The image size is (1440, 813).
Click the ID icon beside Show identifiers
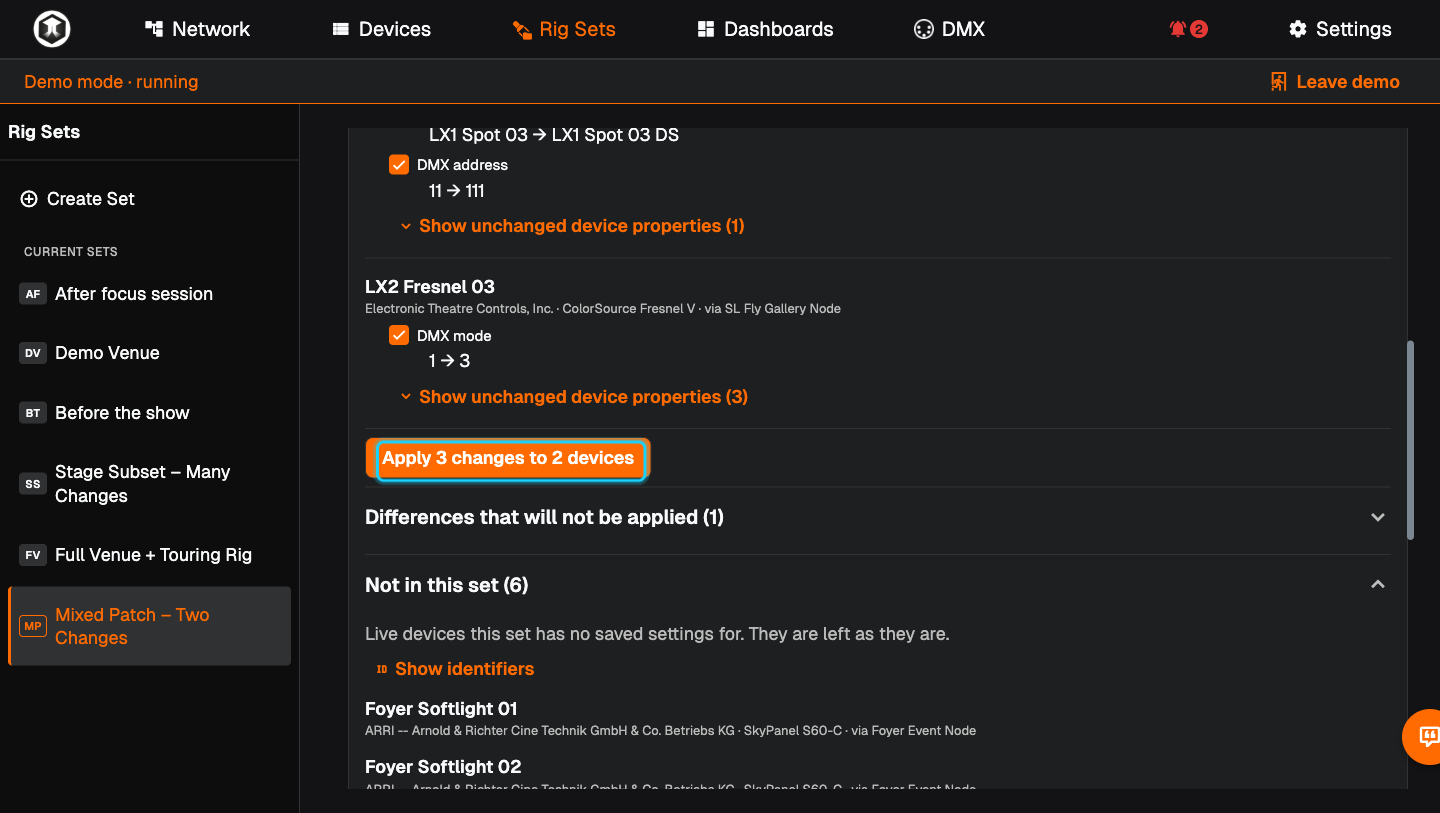381,669
